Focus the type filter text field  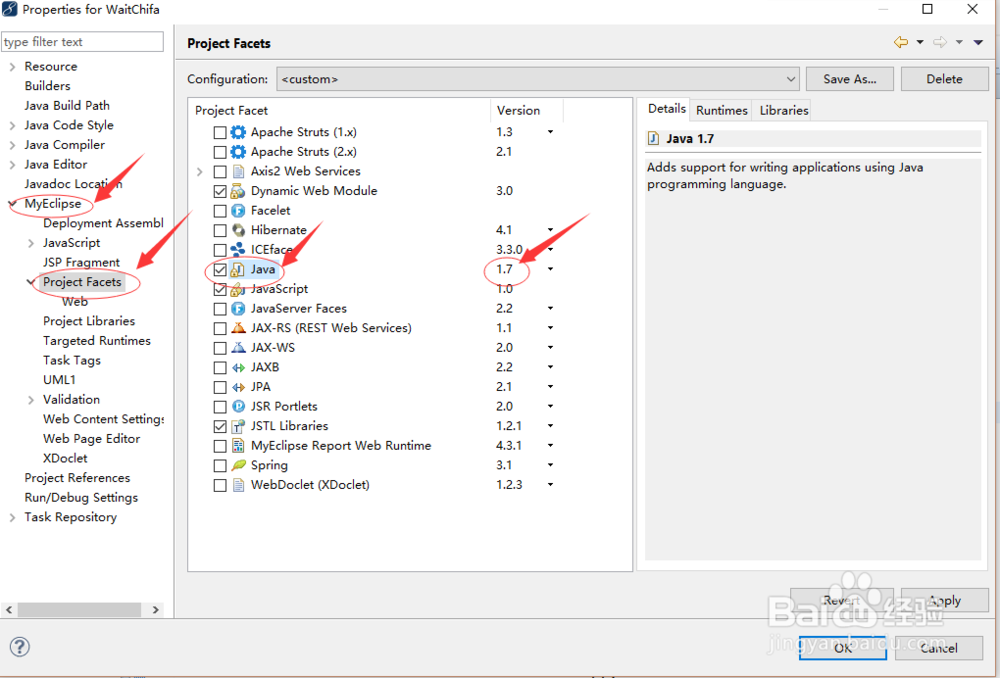(82, 41)
